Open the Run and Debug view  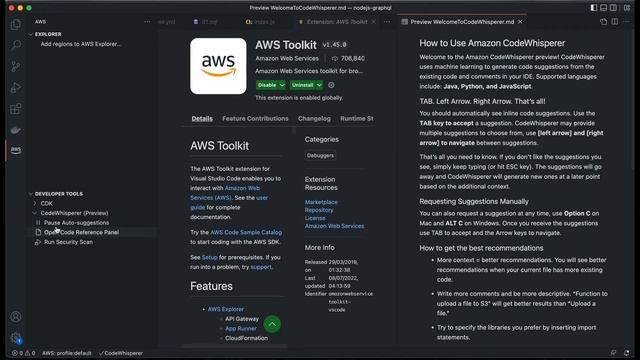pos(16,87)
